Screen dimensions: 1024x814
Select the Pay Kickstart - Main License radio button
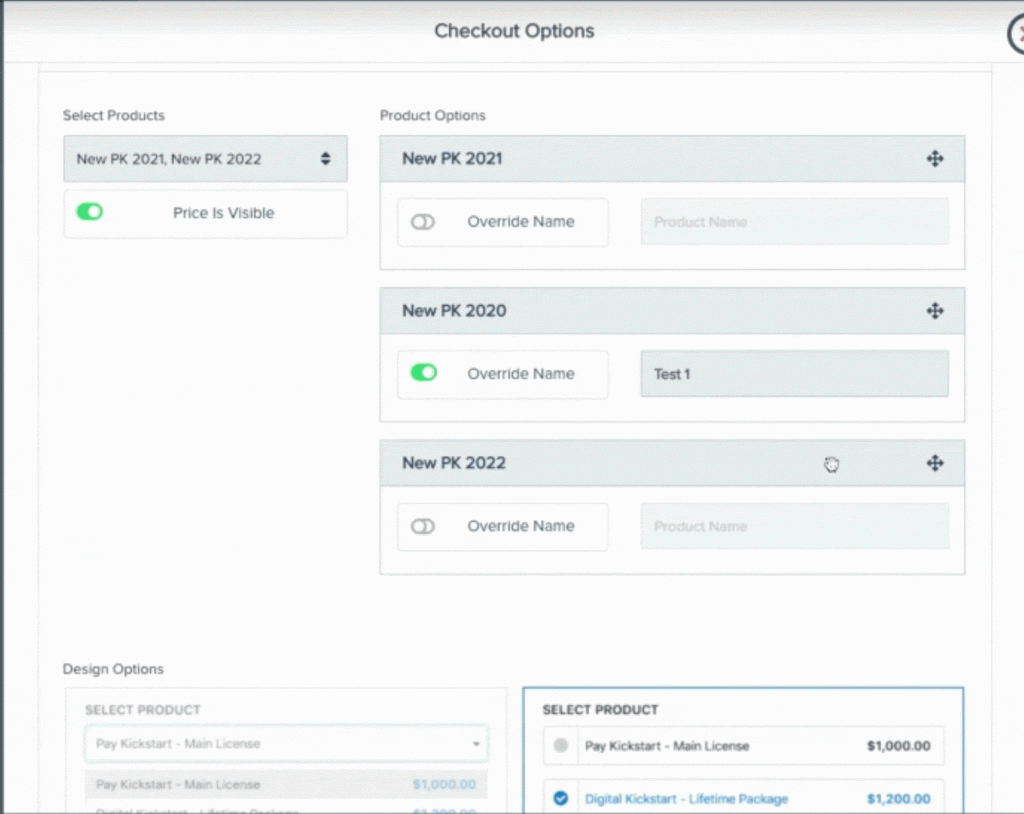[561, 746]
